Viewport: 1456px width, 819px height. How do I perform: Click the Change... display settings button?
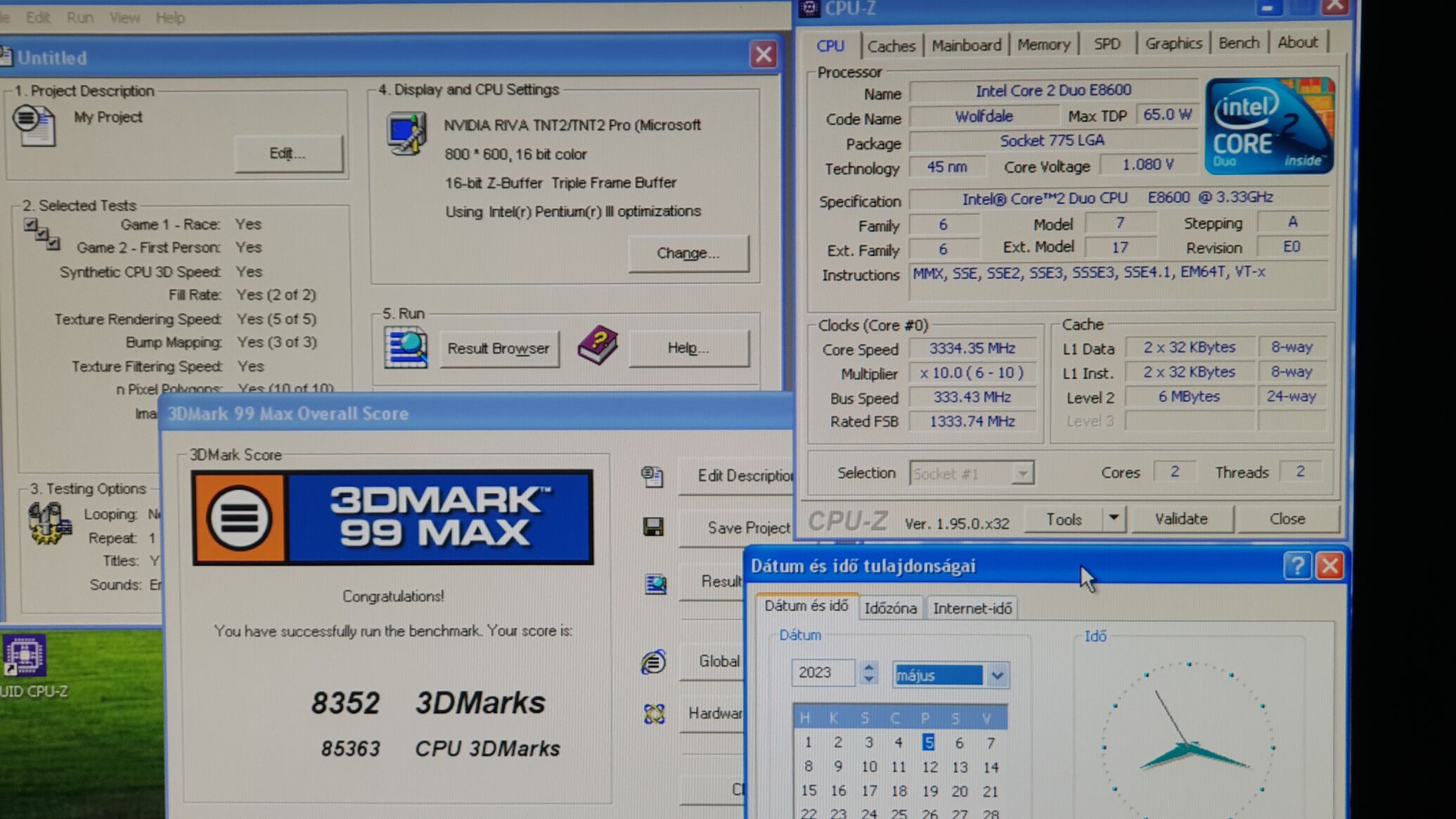click(688, 253)
